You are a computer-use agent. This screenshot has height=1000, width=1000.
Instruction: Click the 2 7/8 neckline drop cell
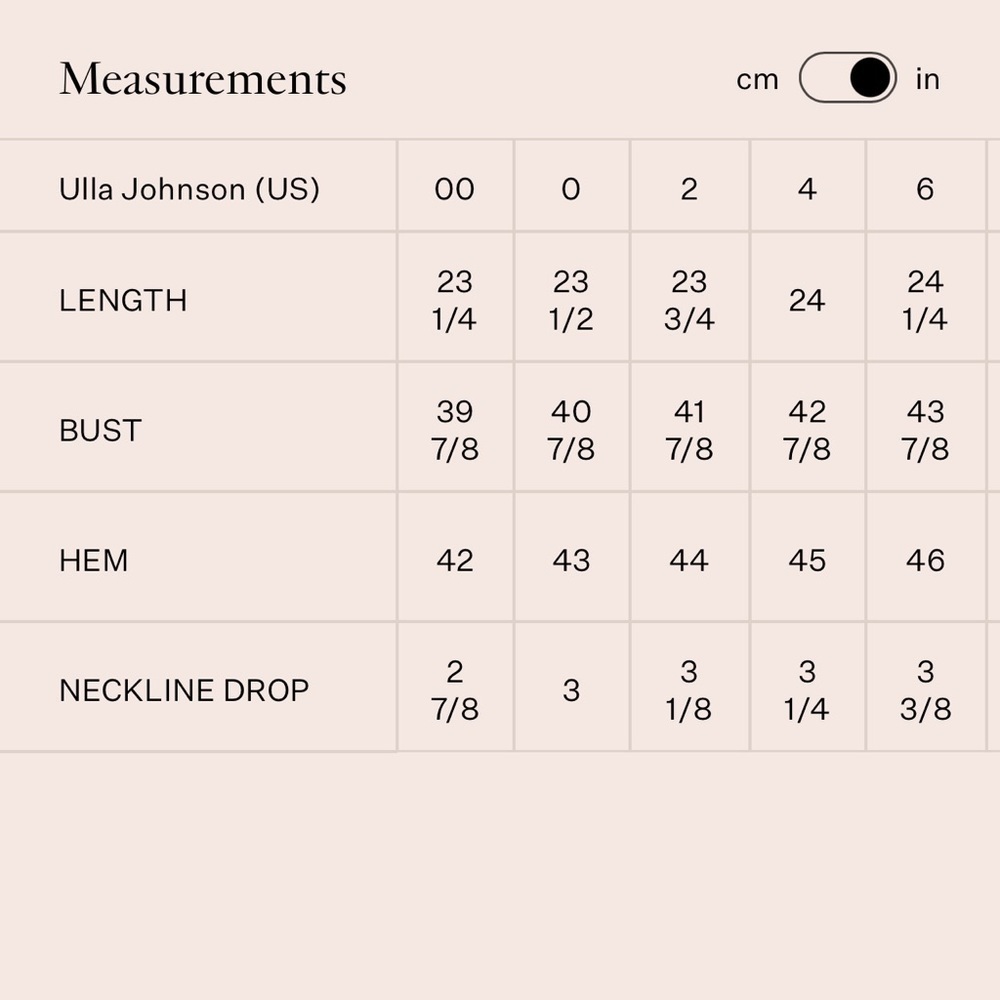pos(455,689)
